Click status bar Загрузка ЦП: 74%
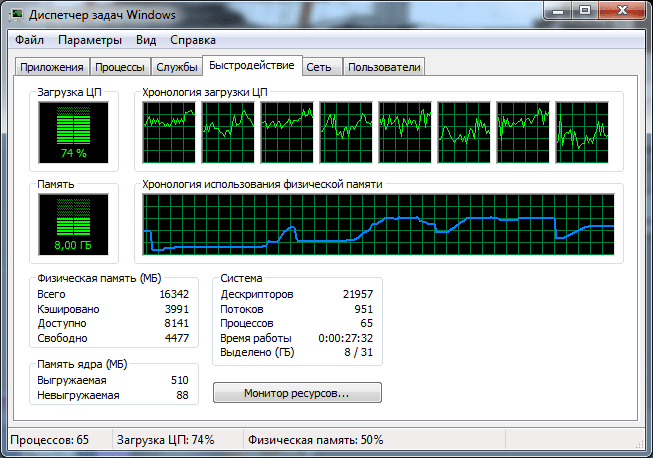The height and width of the screenshot is (458, 653). point(165,440)
